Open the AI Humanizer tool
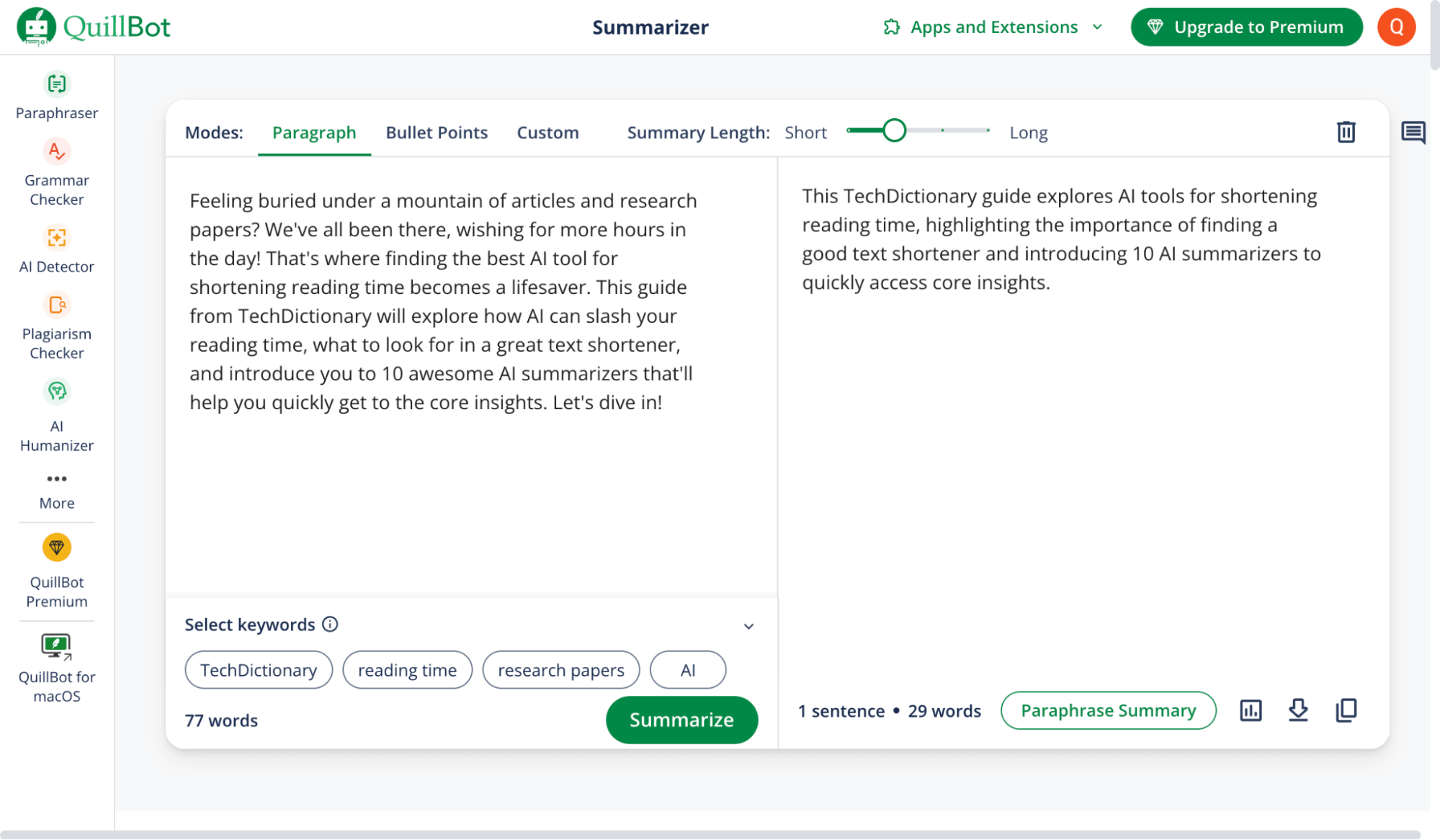This screenshot has width=1440, height=840. tap(57, 416)
